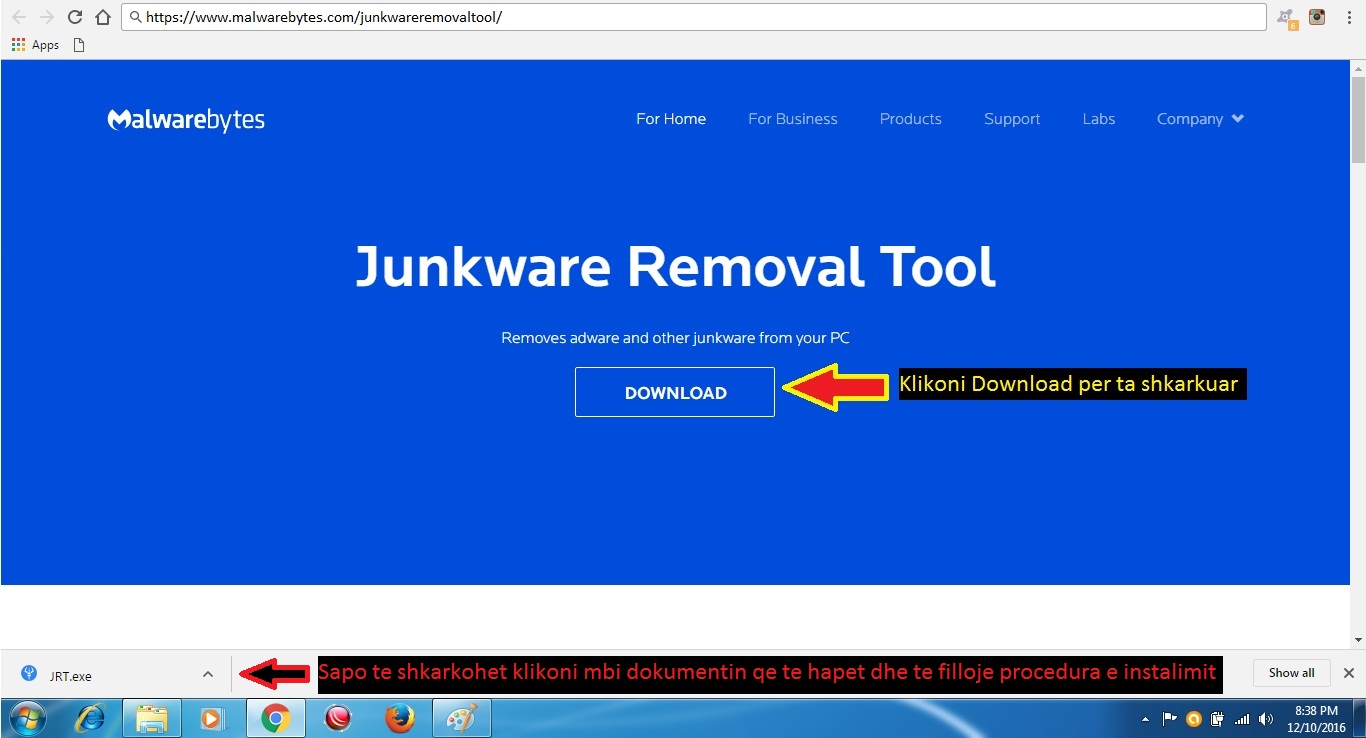The image size is (1366, 738).
Task: Go back to the previous page
Action: [x=19, y=17]
